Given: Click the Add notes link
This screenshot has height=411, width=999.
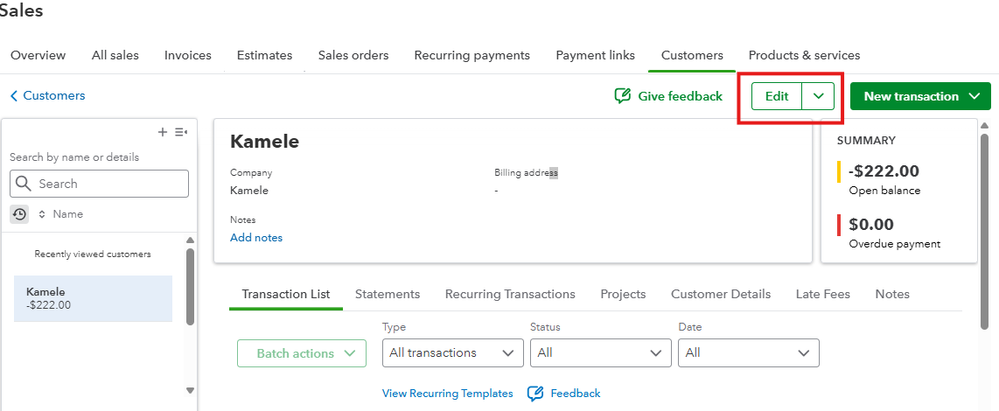Looking at the screenshot, I should (x=256, y=237).
